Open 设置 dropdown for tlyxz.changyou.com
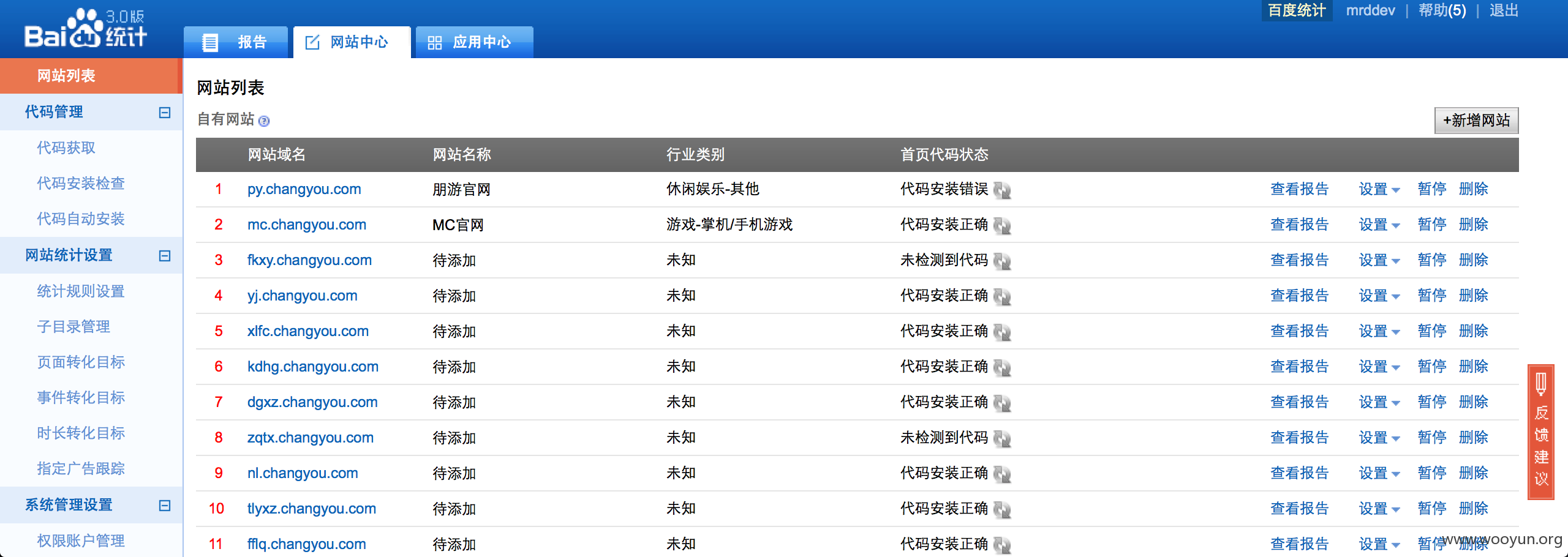Viewport: 1568px width, 557px height. [1379, 509]
